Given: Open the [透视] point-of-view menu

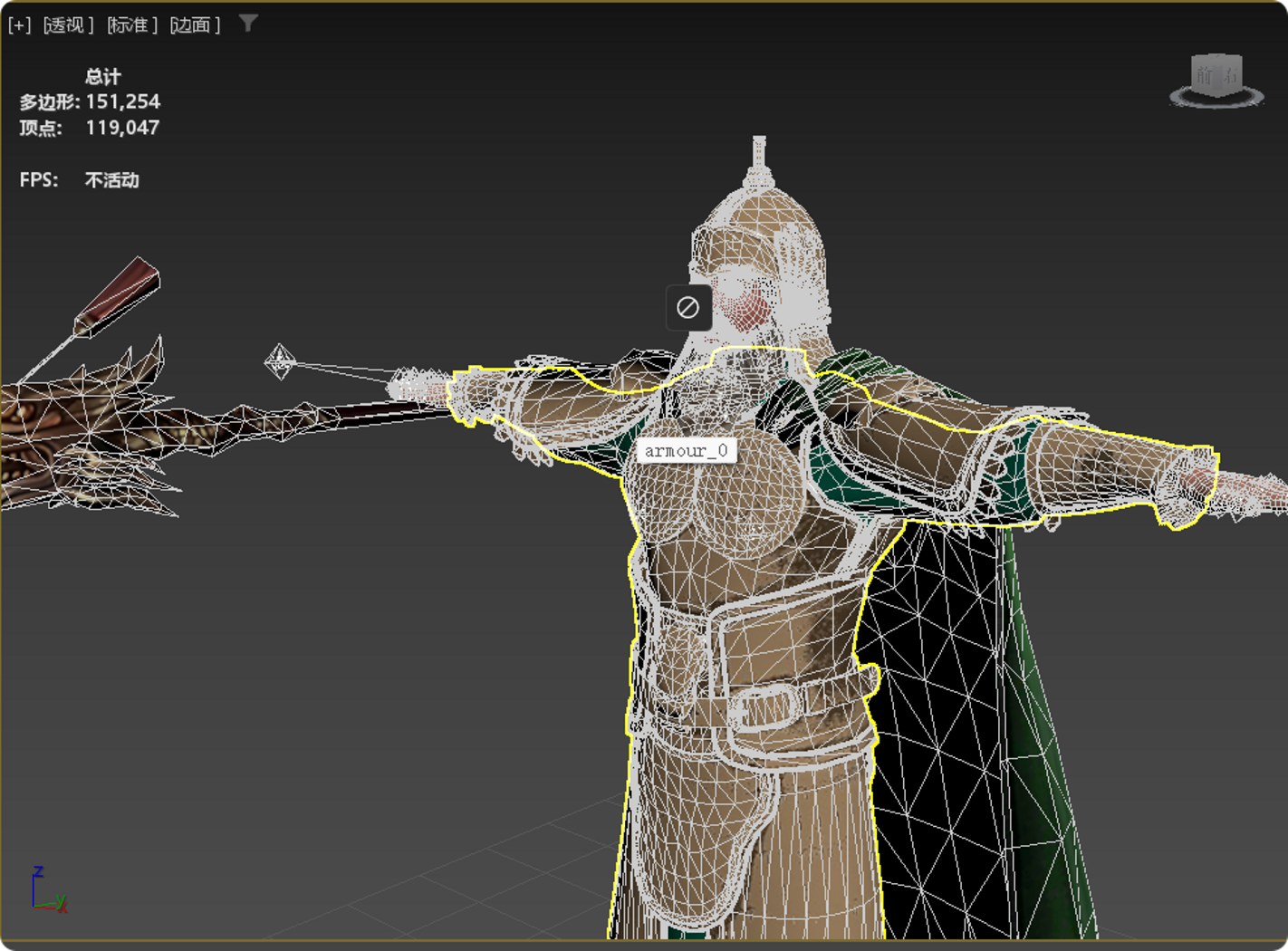Looking at the screenshot, I should coord(69,25).
